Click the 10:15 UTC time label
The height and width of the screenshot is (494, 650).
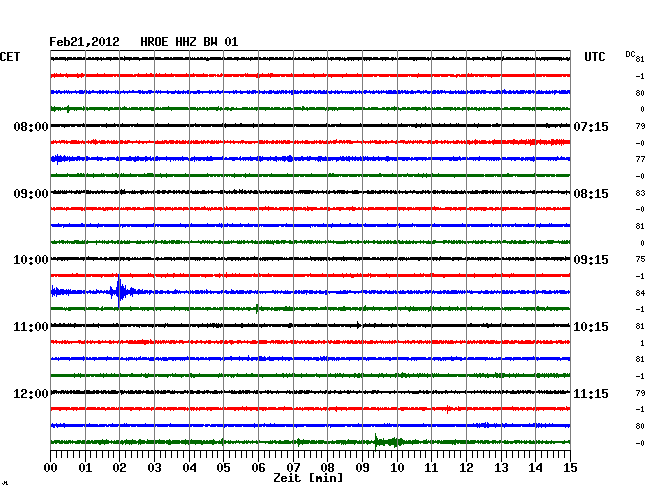pyautogui.click(x=591, y=327)
